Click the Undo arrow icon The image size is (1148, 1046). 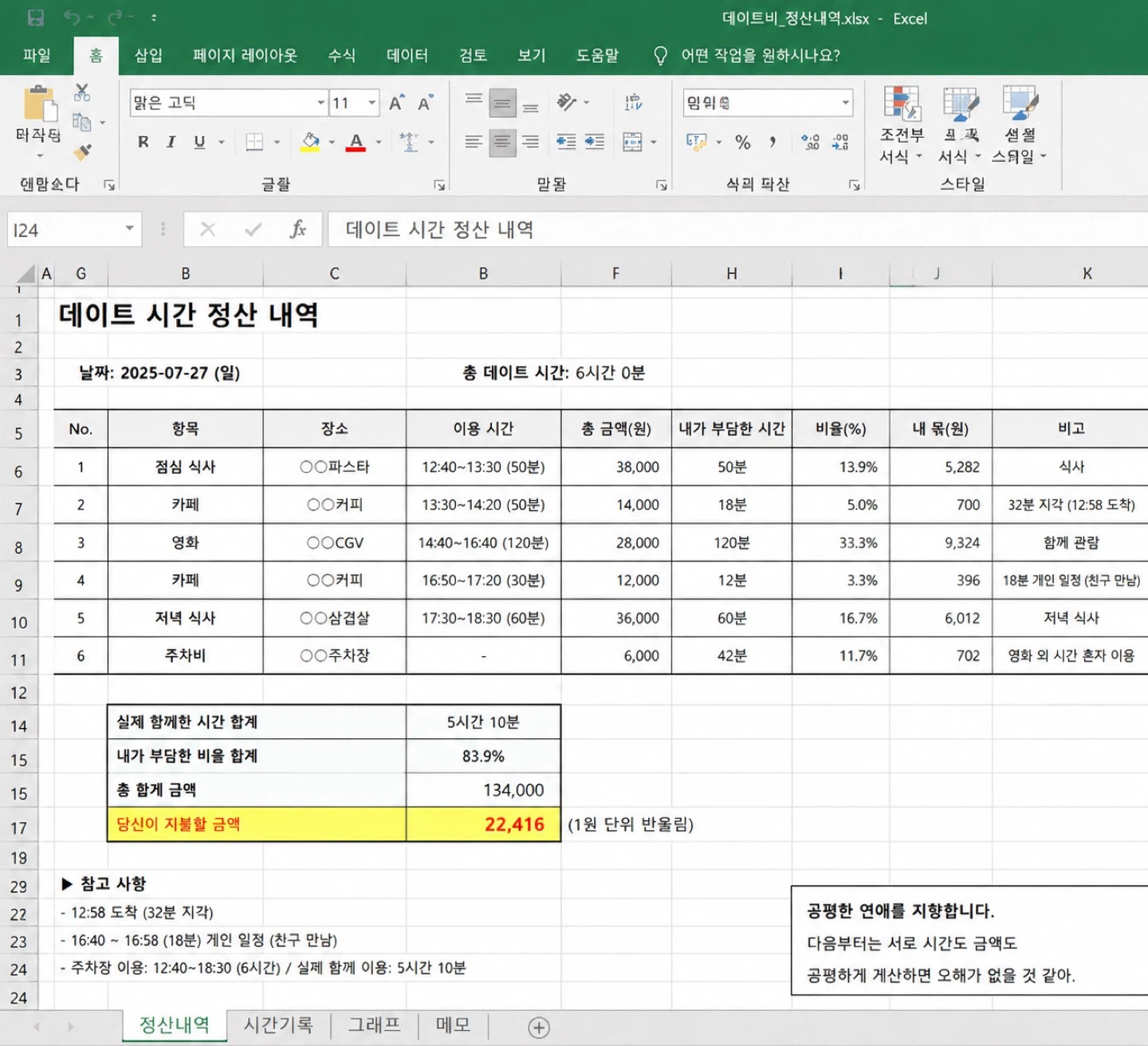tap(73, 18)
